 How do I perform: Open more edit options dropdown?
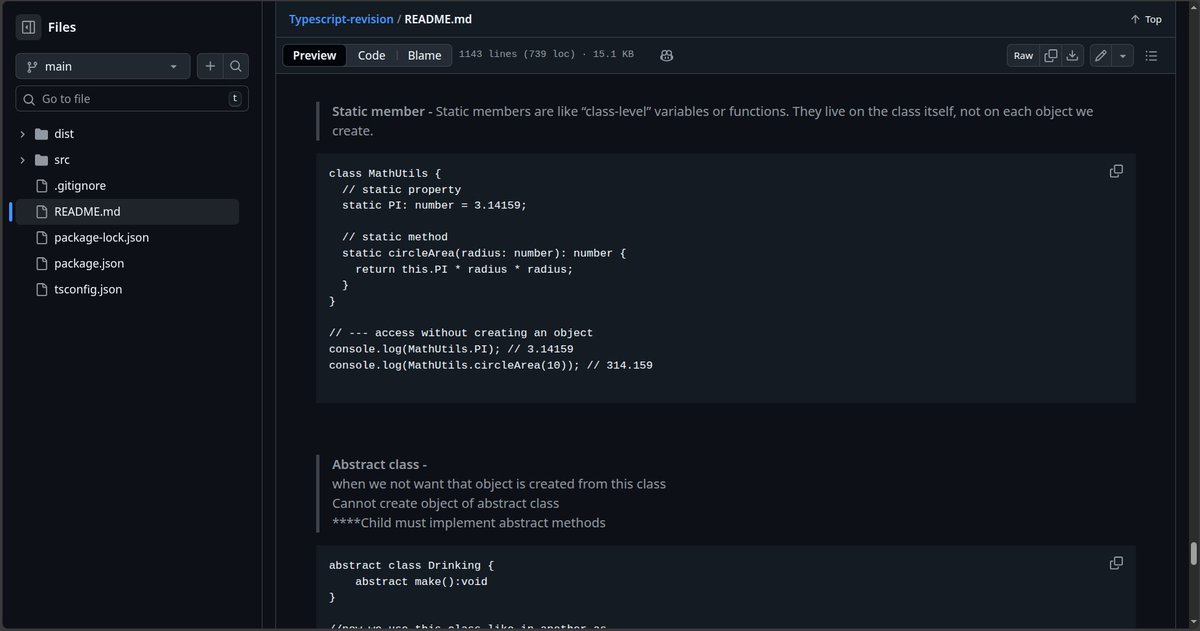1122,56
